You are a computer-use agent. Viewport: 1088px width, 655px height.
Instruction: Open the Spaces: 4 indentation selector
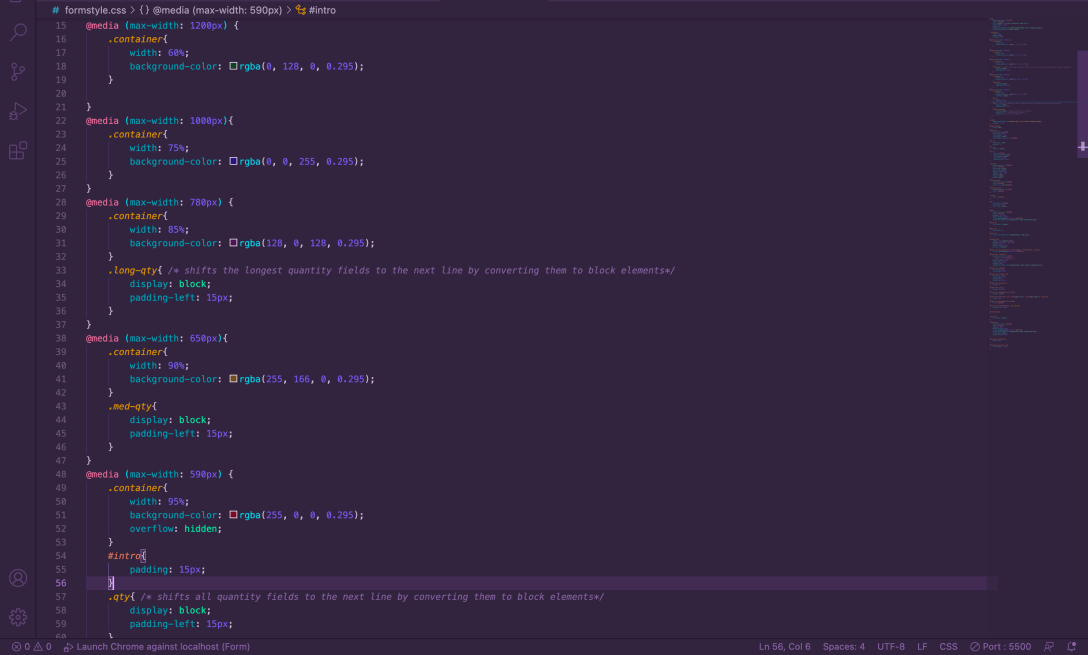coord(844,647)
